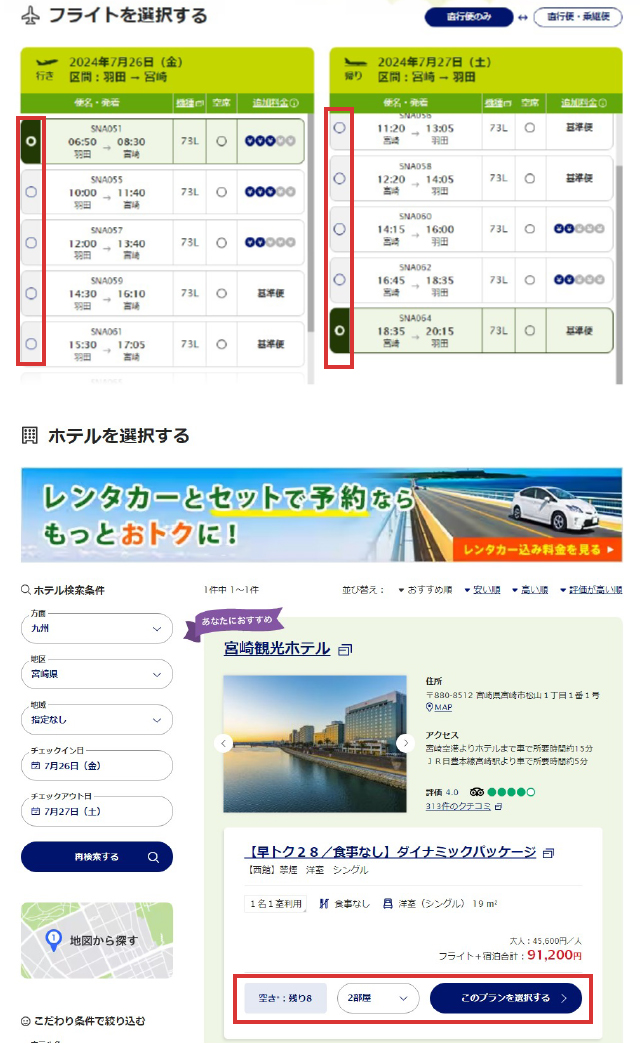Viewport: 640px width, 1044px height.
Task: Click map pin icon on map thumbnail
Action: (x=53, y=939)
